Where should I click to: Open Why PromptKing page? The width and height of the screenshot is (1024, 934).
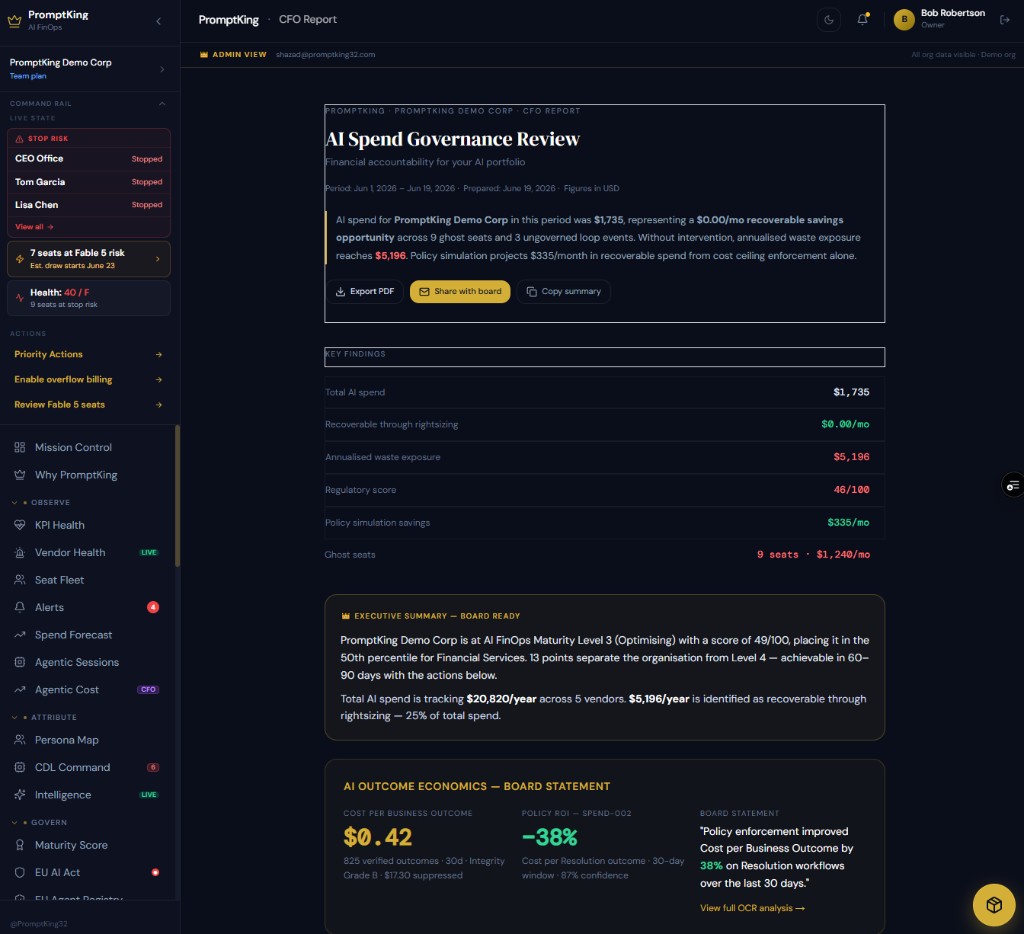click(88, 475)
